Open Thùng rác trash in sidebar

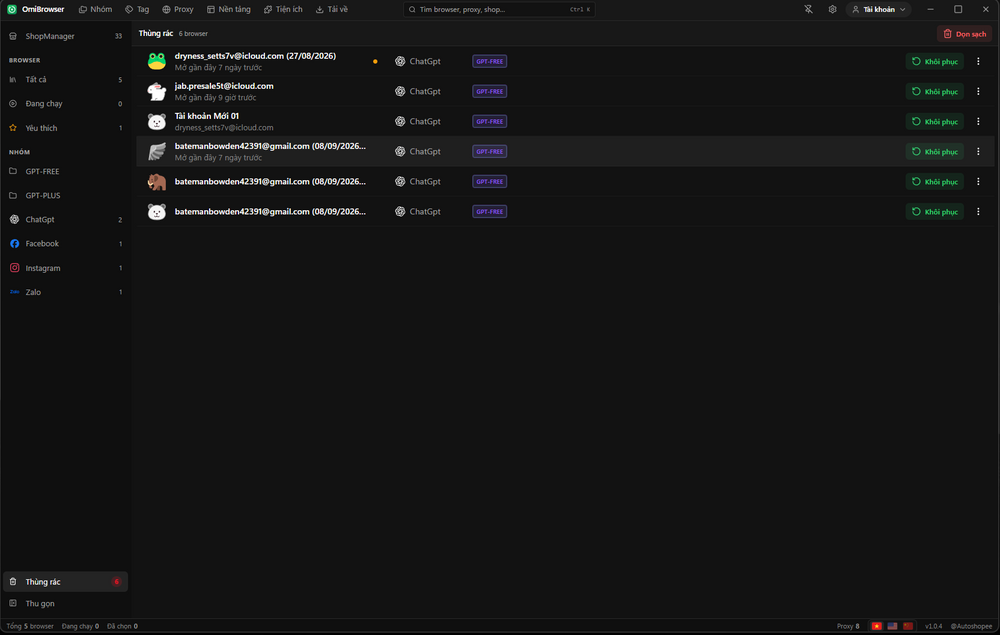(x=65, y=581)
